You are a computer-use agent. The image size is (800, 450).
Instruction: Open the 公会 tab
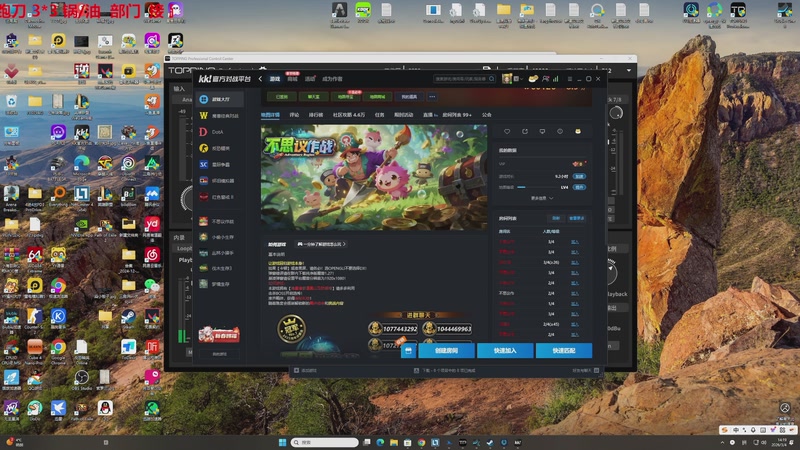pos(487,115)
